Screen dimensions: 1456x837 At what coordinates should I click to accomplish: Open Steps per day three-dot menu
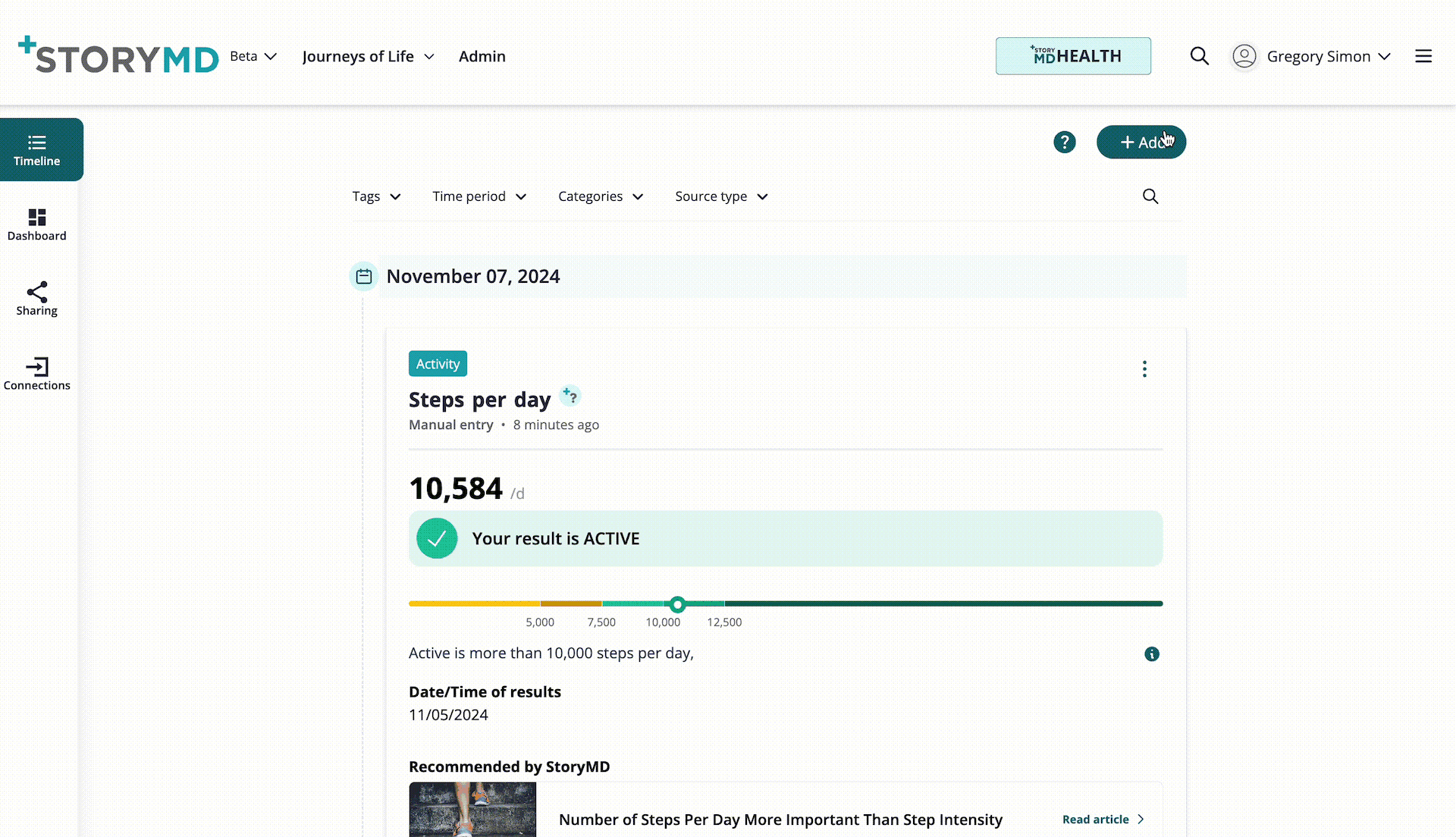1144,369
